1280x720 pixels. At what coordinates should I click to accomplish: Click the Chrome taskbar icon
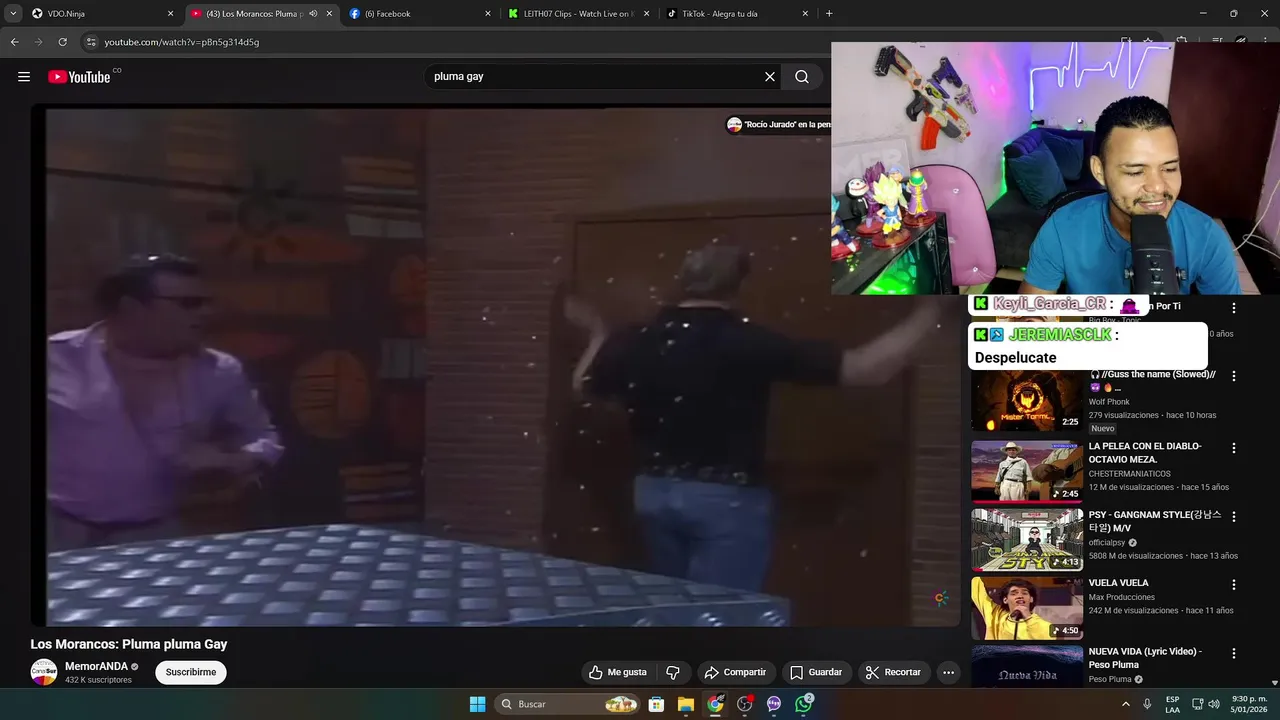tap(715, 704)
